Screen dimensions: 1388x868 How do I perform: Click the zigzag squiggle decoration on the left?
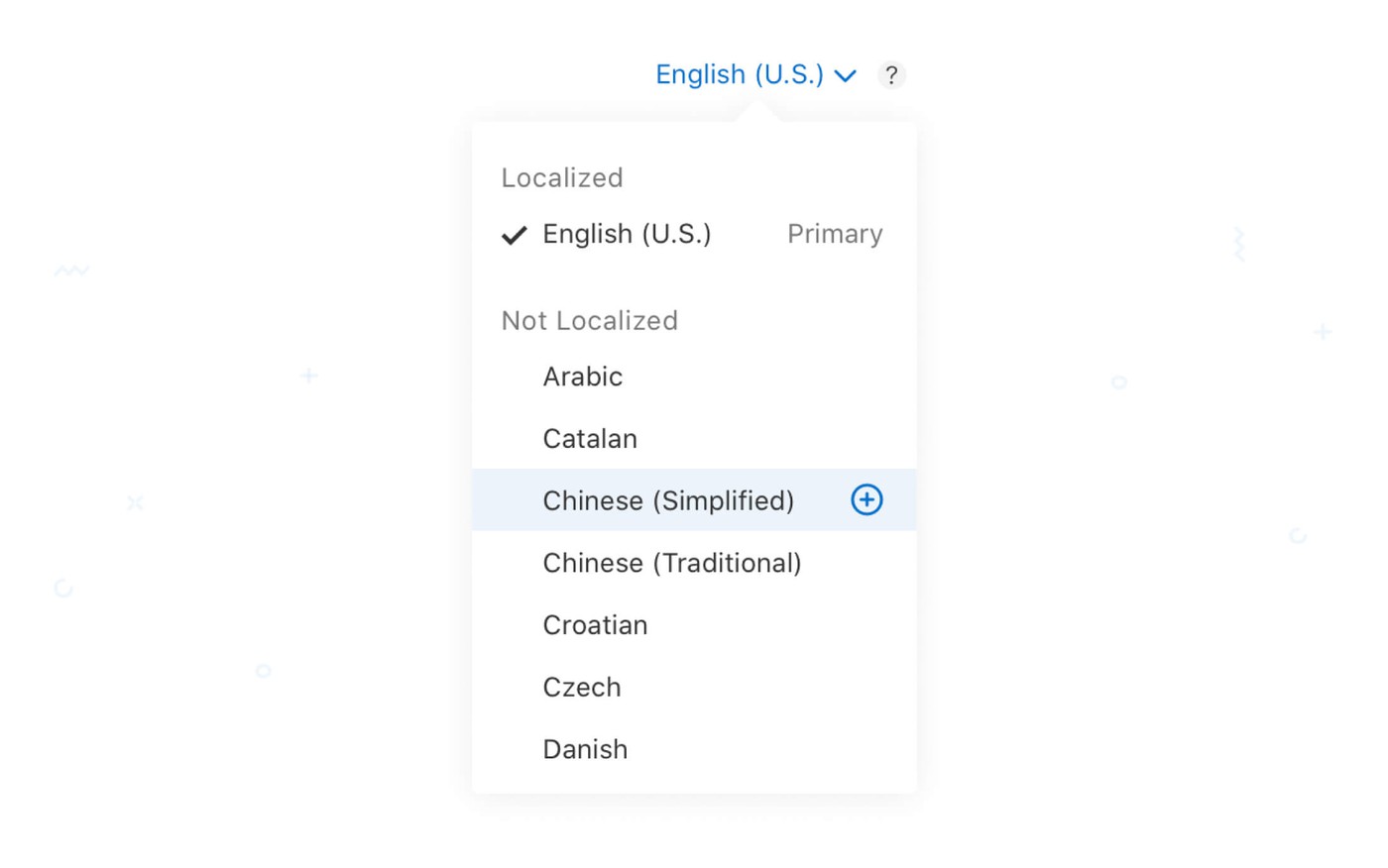(71, 270)
